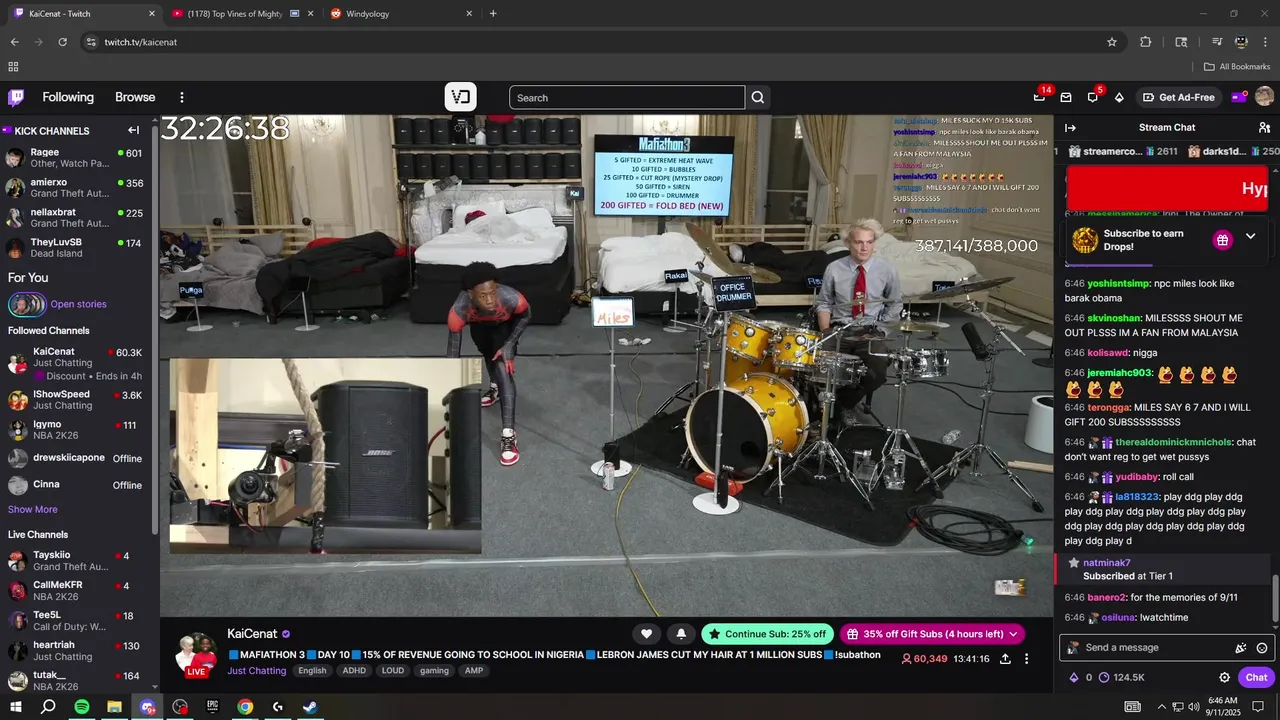Click Open stories link

click(x=78, y=304)
